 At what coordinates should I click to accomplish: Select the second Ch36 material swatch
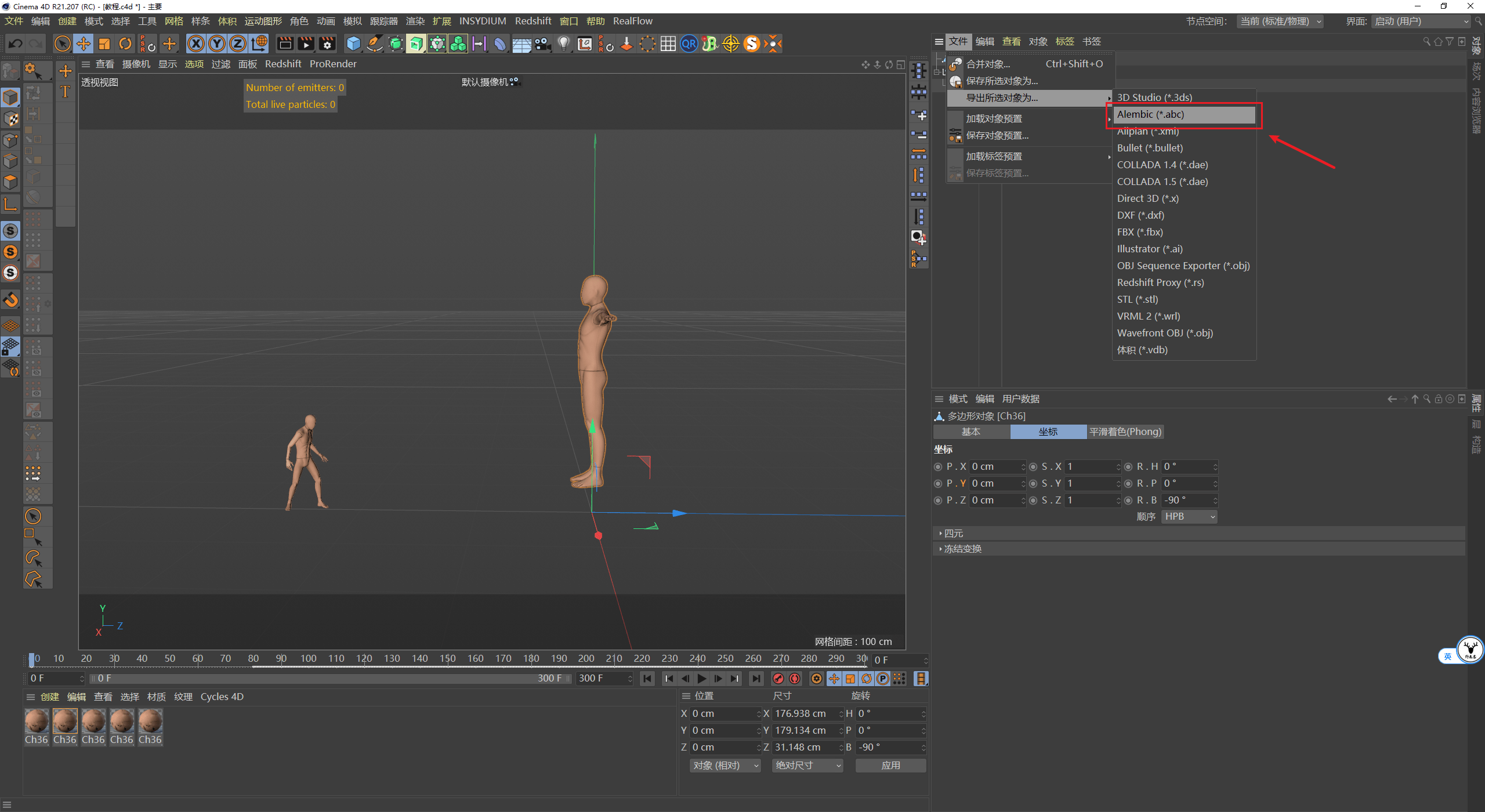coord(65,722)
